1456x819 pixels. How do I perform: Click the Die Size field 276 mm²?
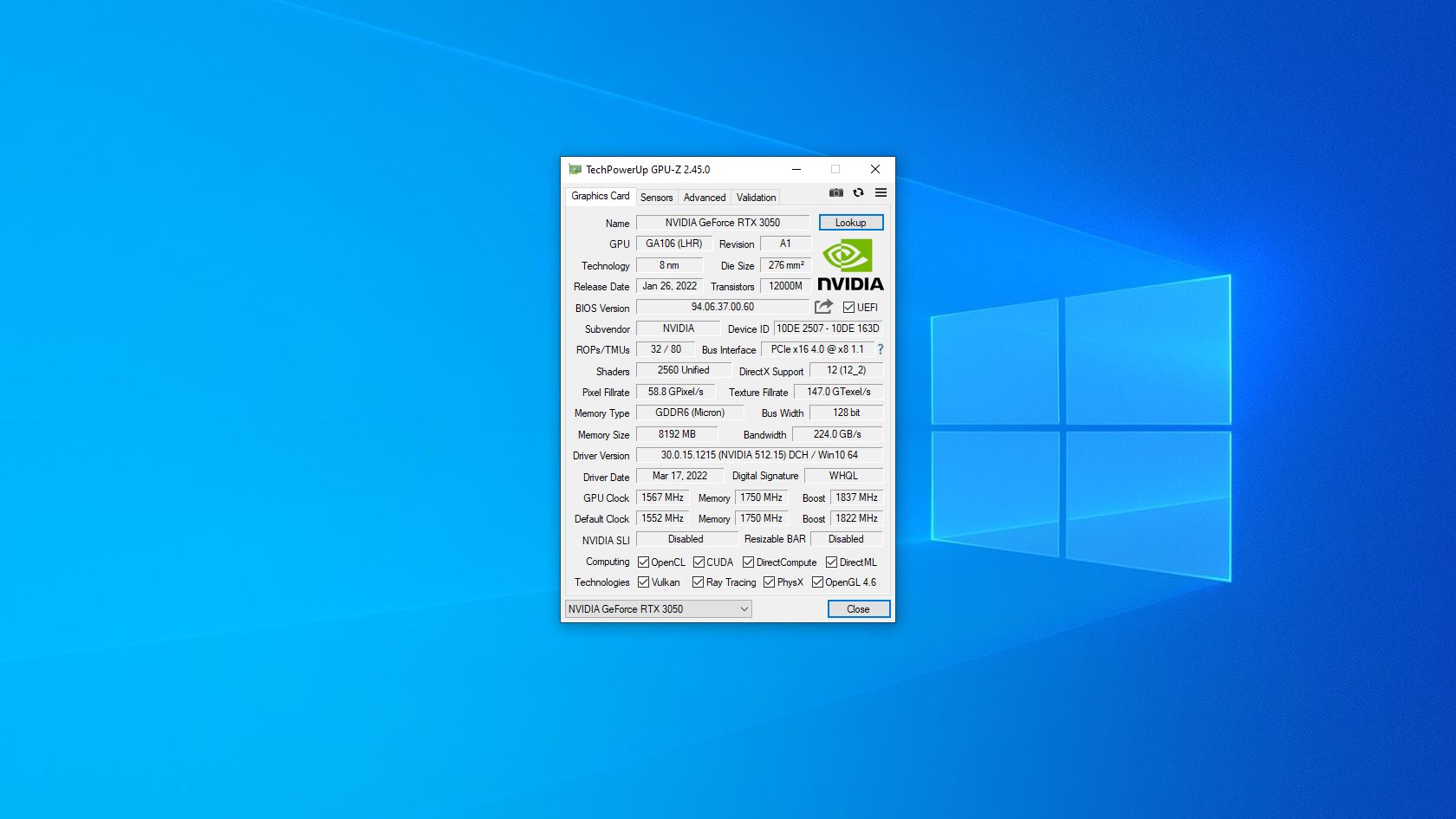click(x=786, y=265)
